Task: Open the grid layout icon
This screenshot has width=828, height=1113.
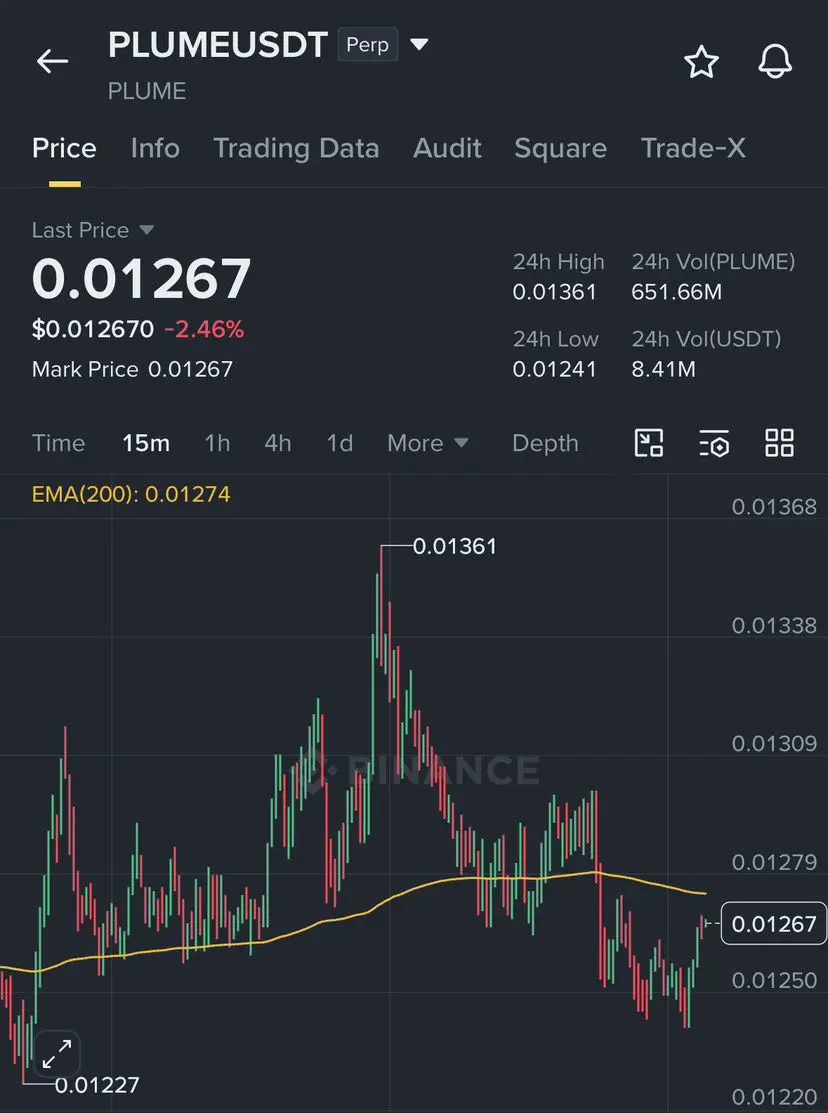Action: (779, 443)
